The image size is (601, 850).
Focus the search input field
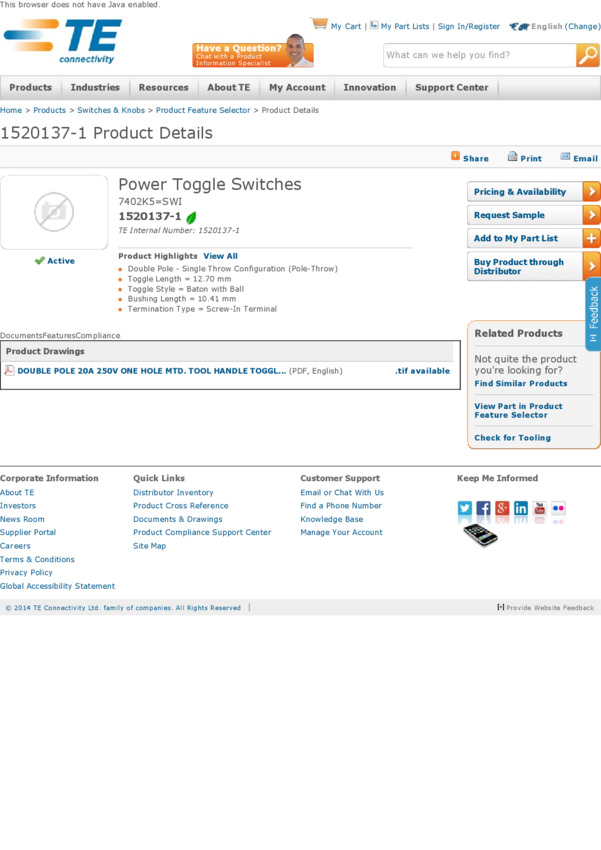480,55
